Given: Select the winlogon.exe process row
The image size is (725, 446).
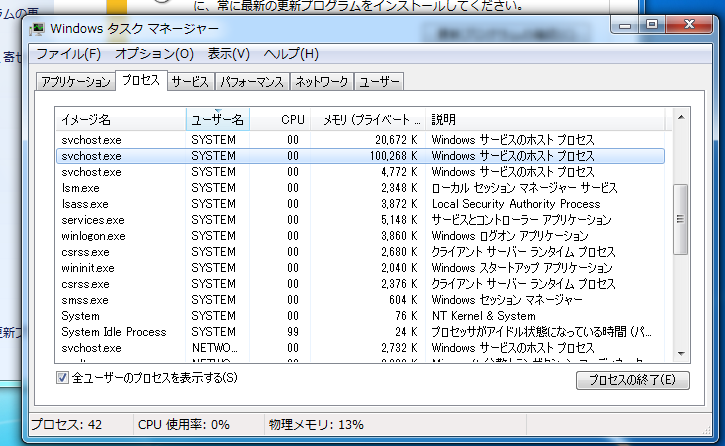Looking at the screenshot, I should (360, 236).
